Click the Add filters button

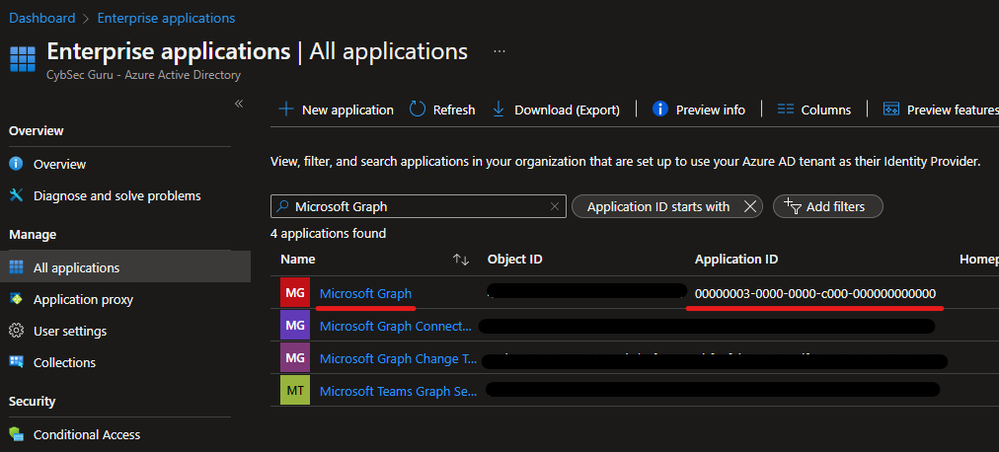coord(828,207)
